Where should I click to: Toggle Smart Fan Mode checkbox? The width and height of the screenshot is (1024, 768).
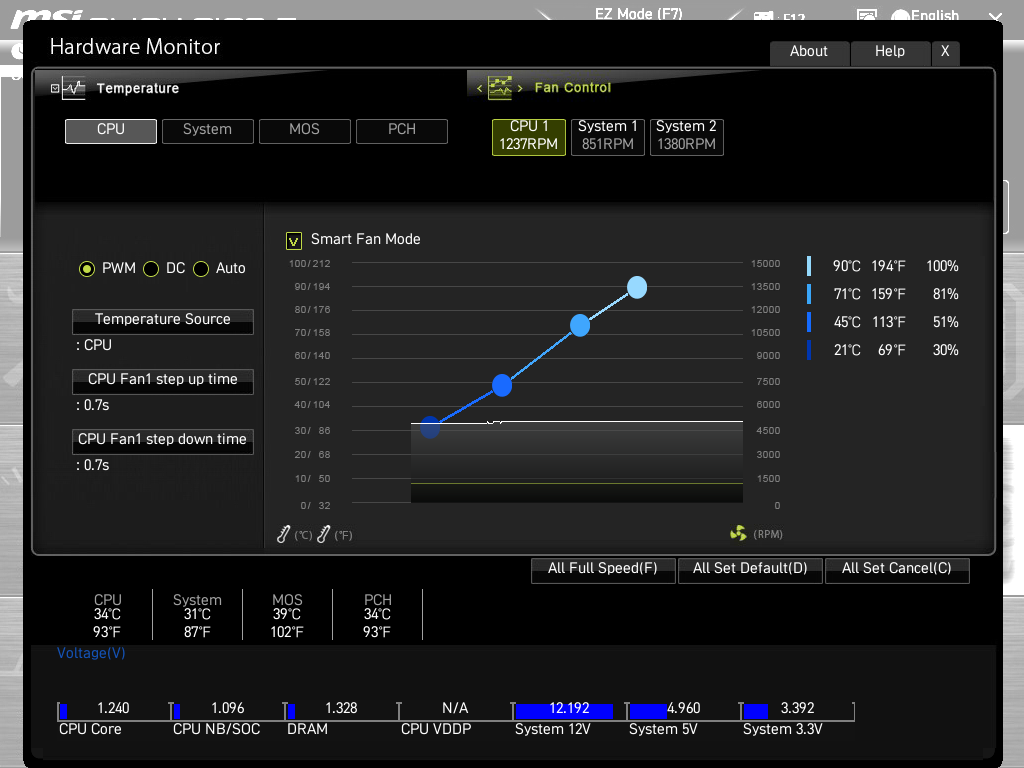[x=294, y=241]
